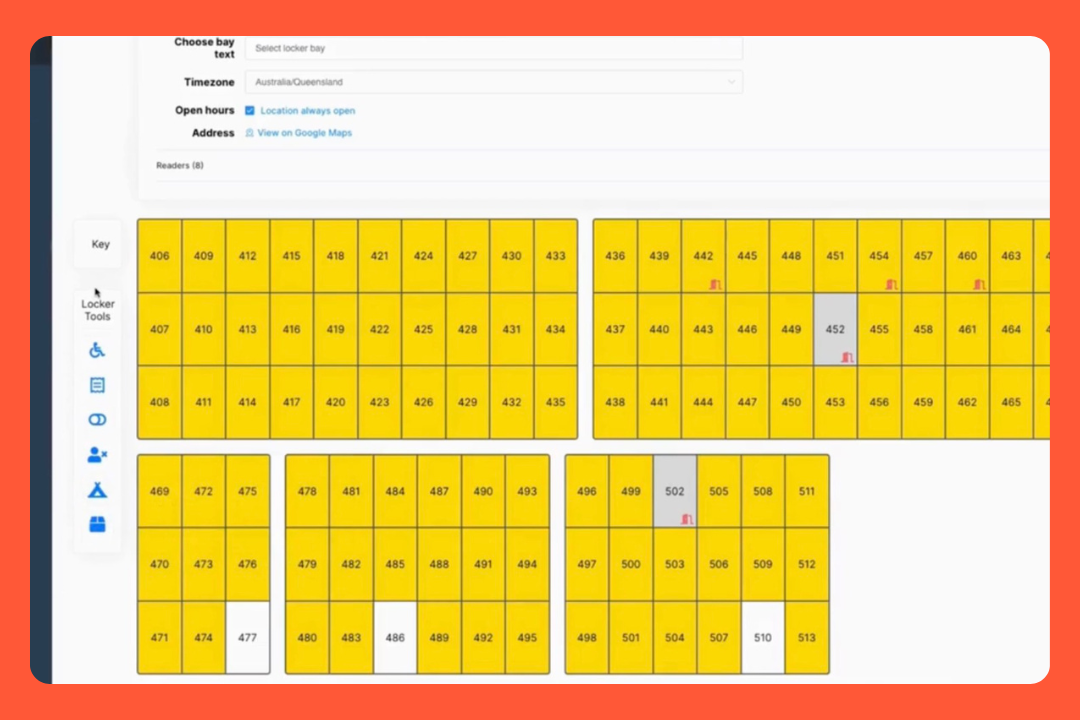This screenshot has height=720, width=1080.
Task: Select locker 508
Action: click(762, 491)
